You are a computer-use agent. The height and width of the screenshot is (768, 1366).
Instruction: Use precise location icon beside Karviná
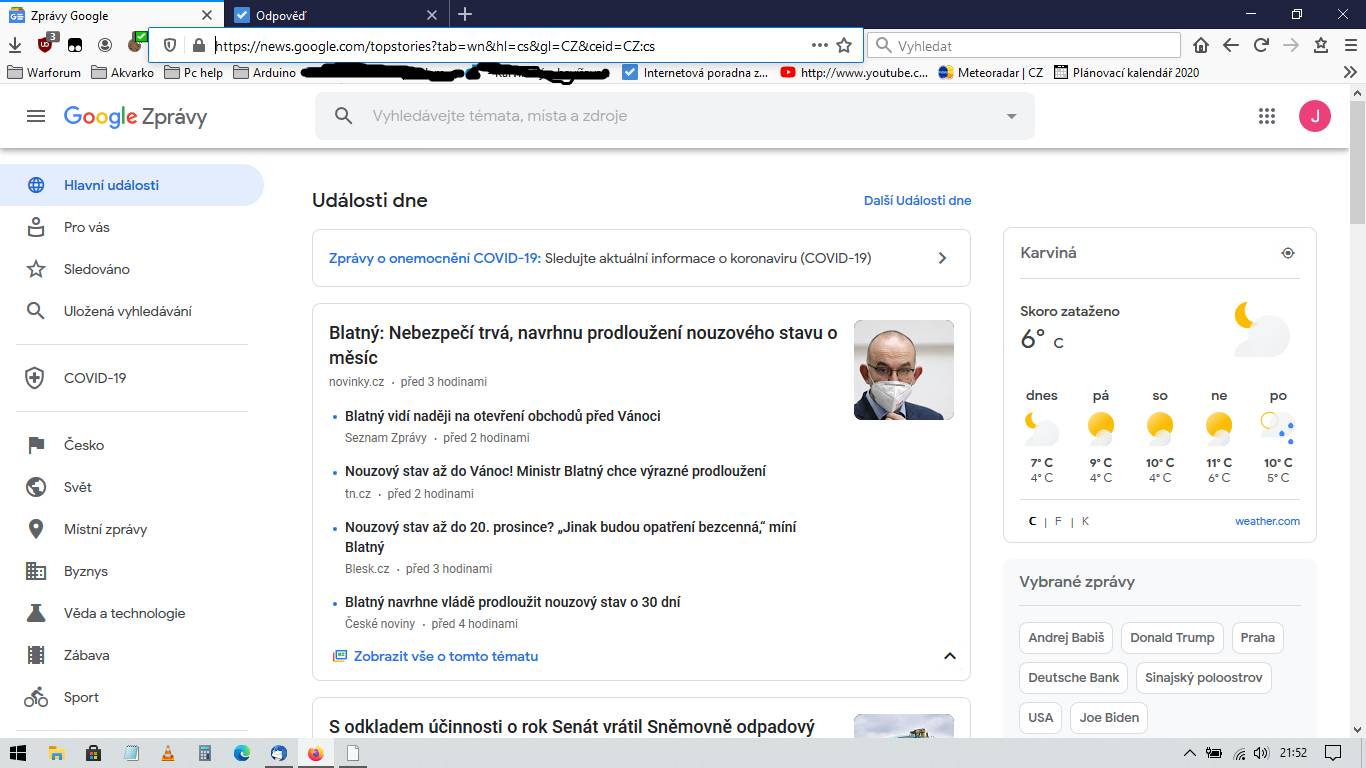[1288, 253]
